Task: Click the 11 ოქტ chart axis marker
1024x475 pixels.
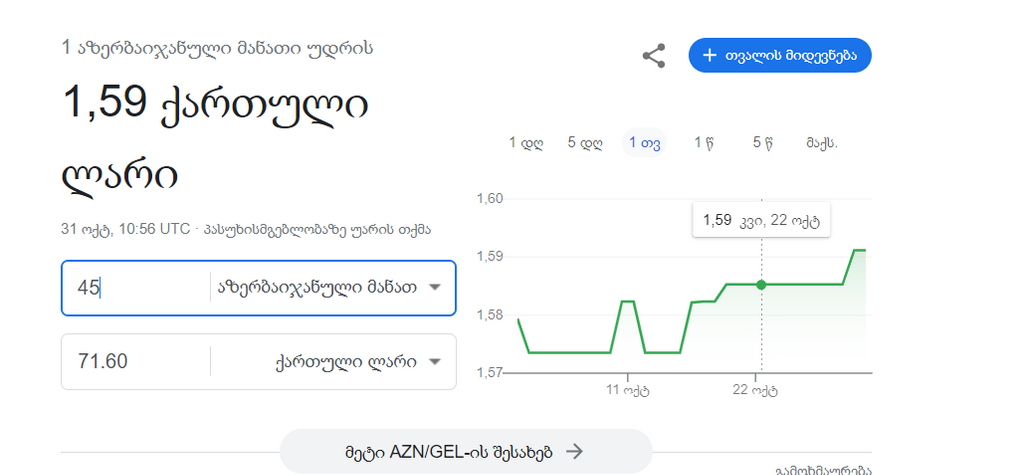Action: pos(628,390)
